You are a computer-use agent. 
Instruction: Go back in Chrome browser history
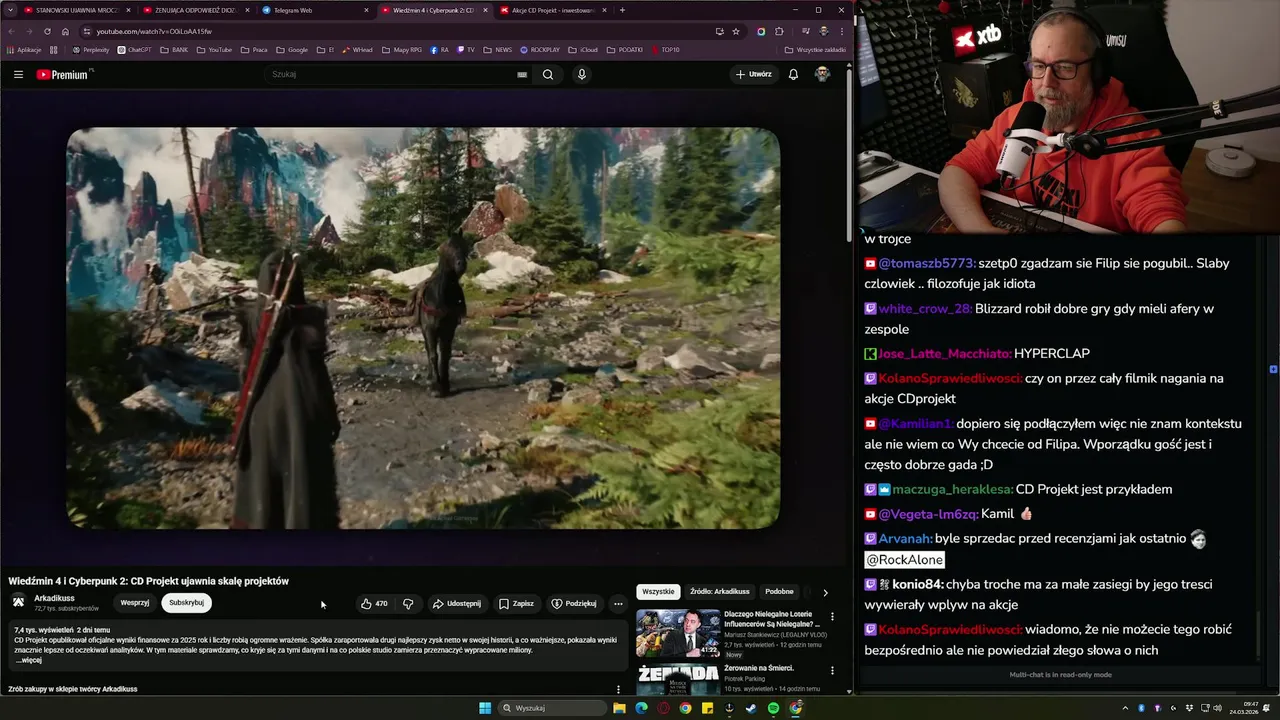click(11, 31)
